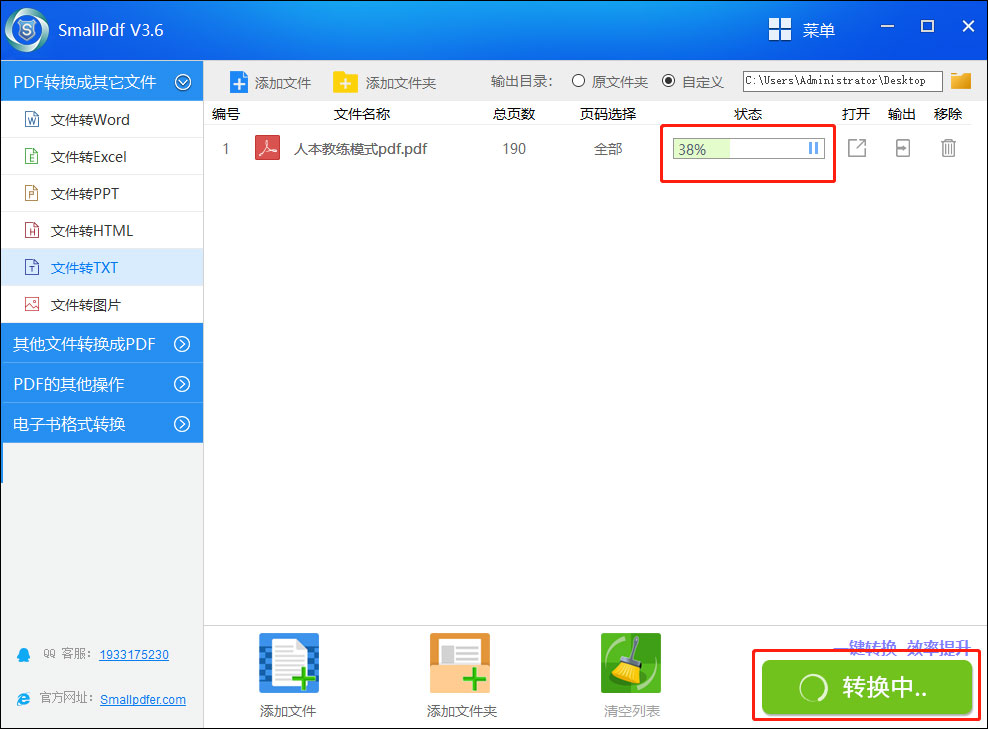Click the output directory path field

coord(840,80)
